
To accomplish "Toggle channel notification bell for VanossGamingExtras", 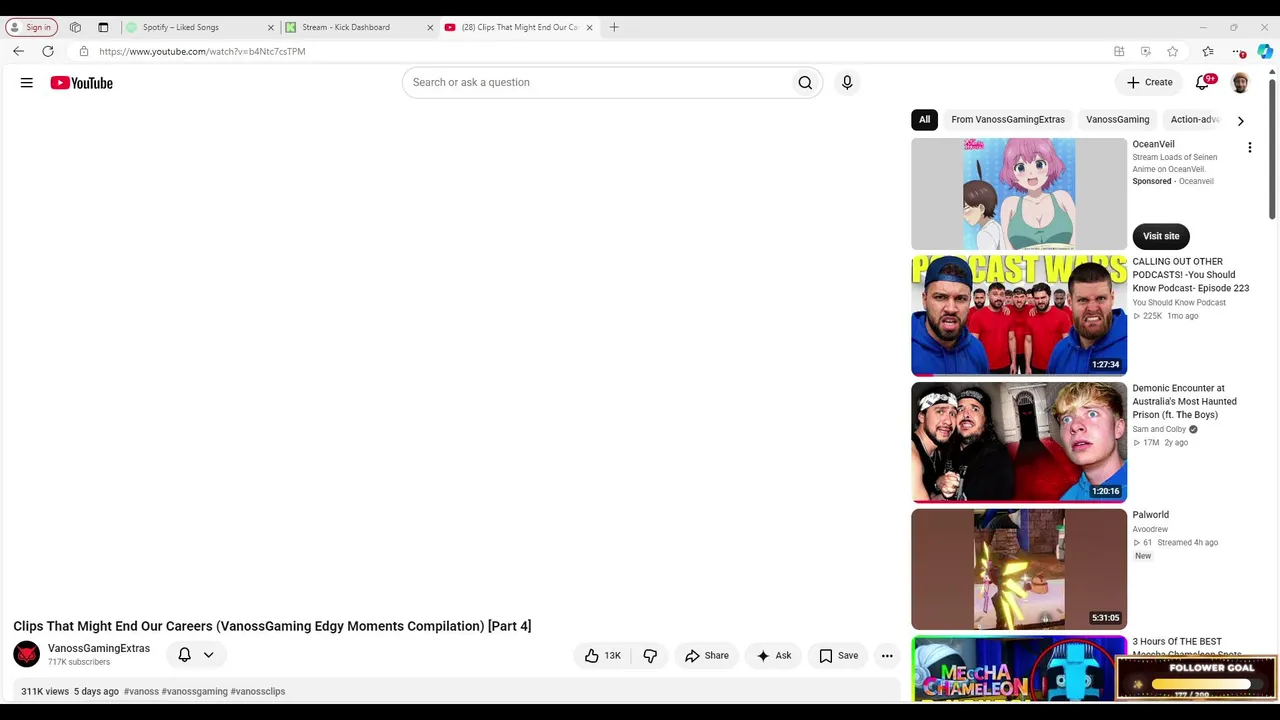I will (184, 655).
